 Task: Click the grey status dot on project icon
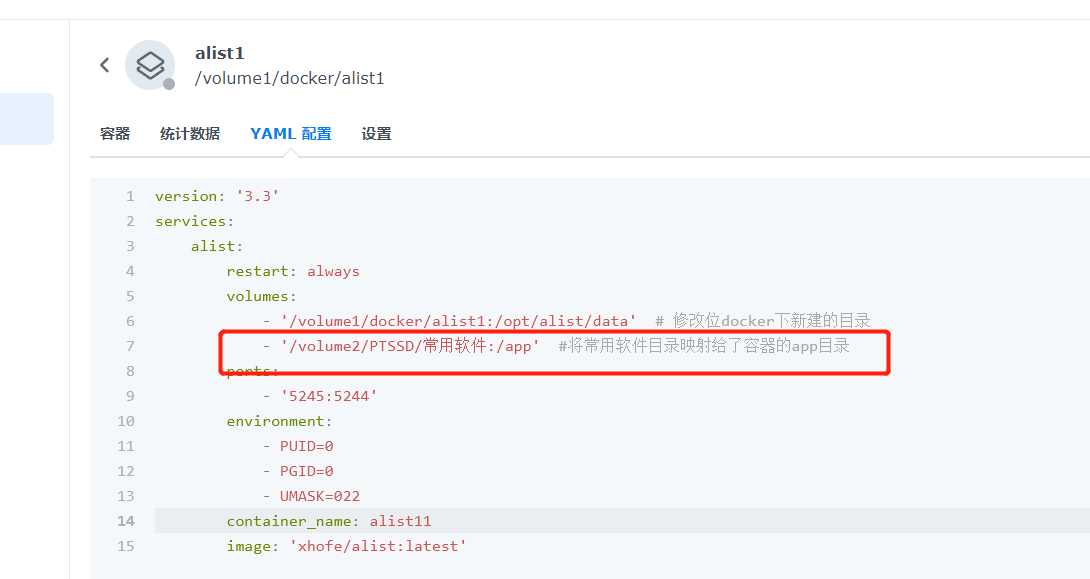pos(169,84)
